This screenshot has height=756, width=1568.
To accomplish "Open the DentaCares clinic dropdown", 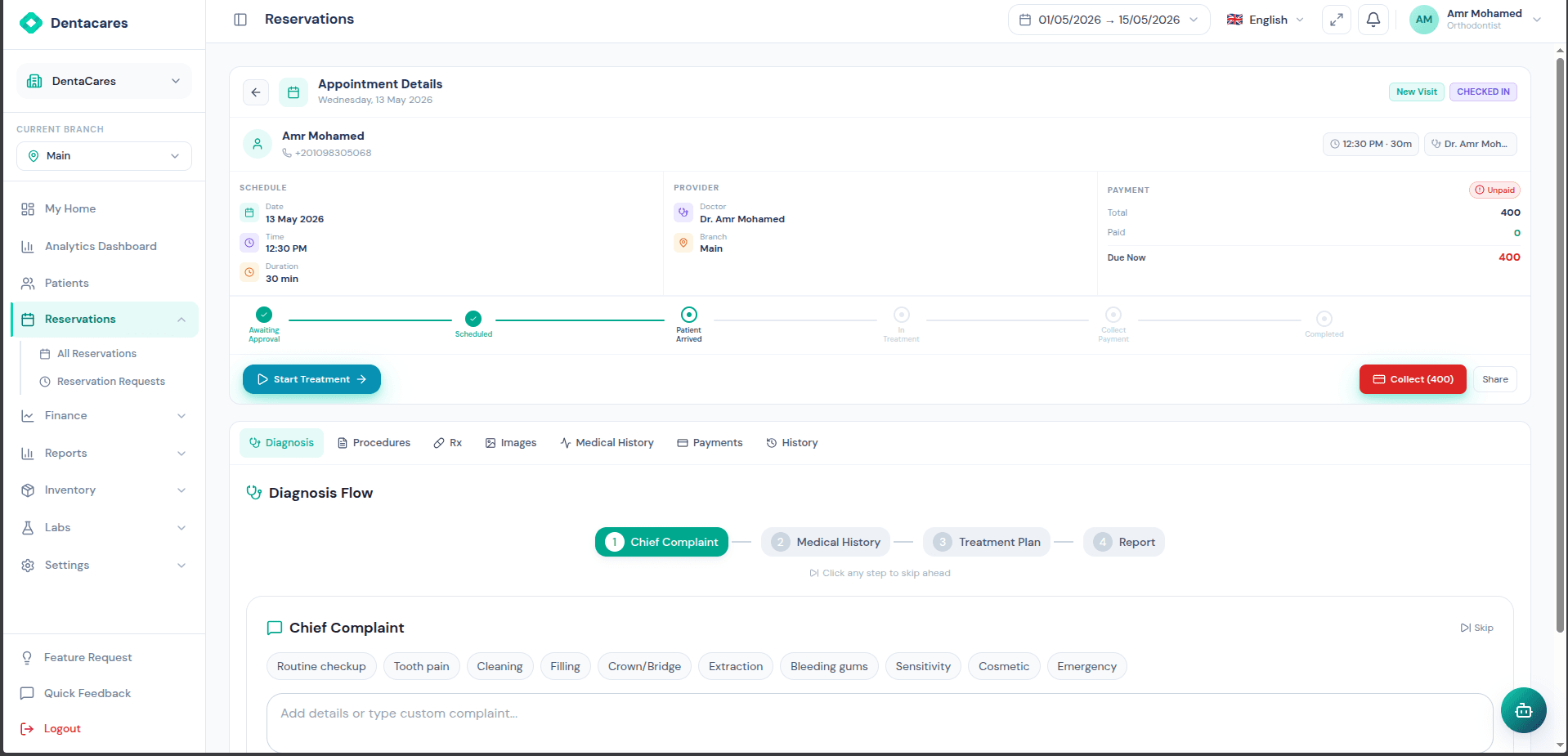I will pyautogui.click(x=104, y=81).
